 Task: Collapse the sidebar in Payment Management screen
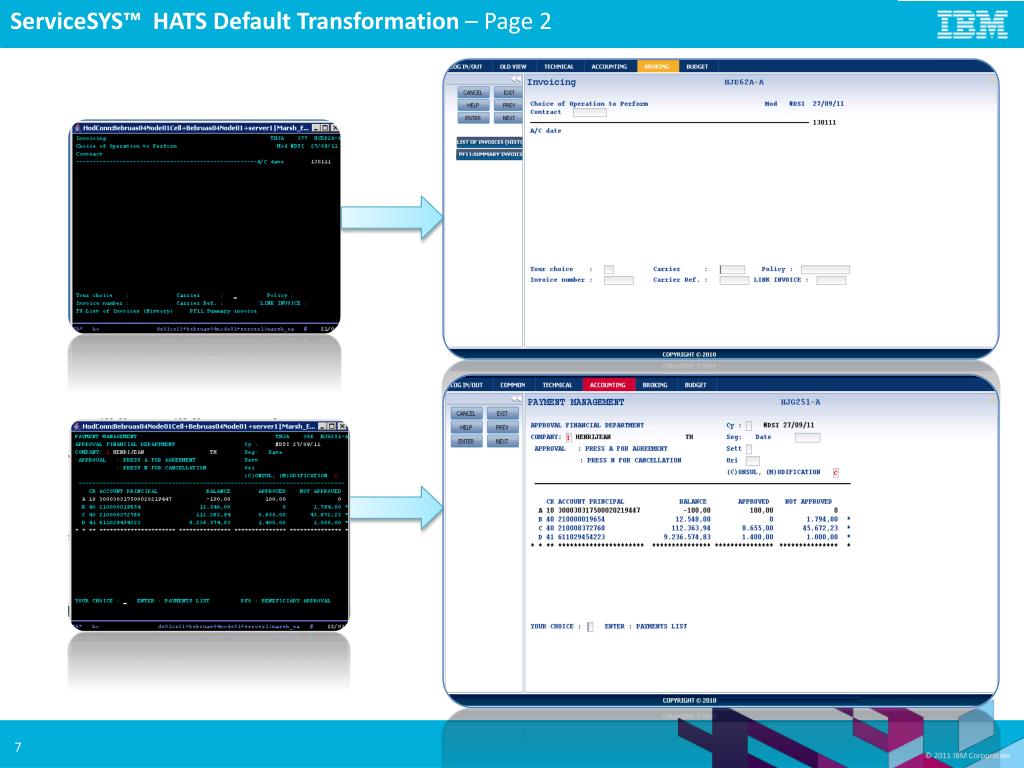click(516, 398)
